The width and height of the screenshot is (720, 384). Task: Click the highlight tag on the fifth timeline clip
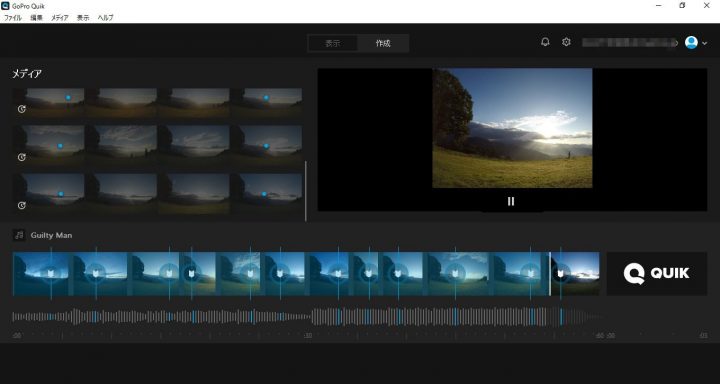(x=250, y=274)
